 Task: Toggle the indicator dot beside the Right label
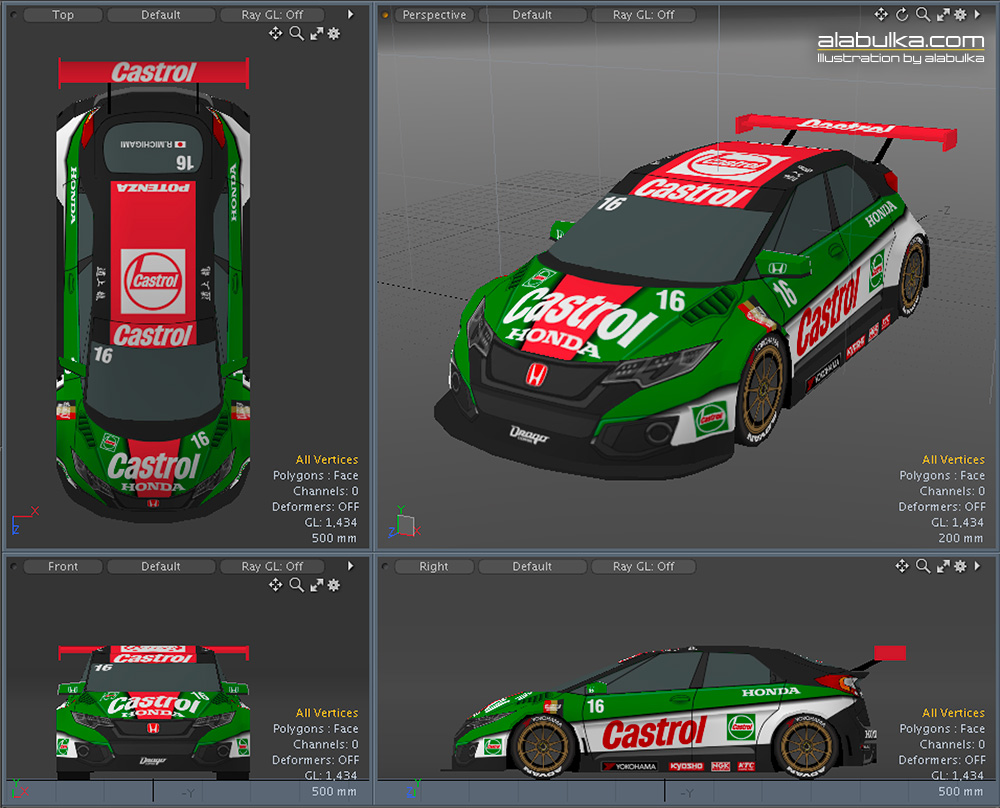pos(385,566)
